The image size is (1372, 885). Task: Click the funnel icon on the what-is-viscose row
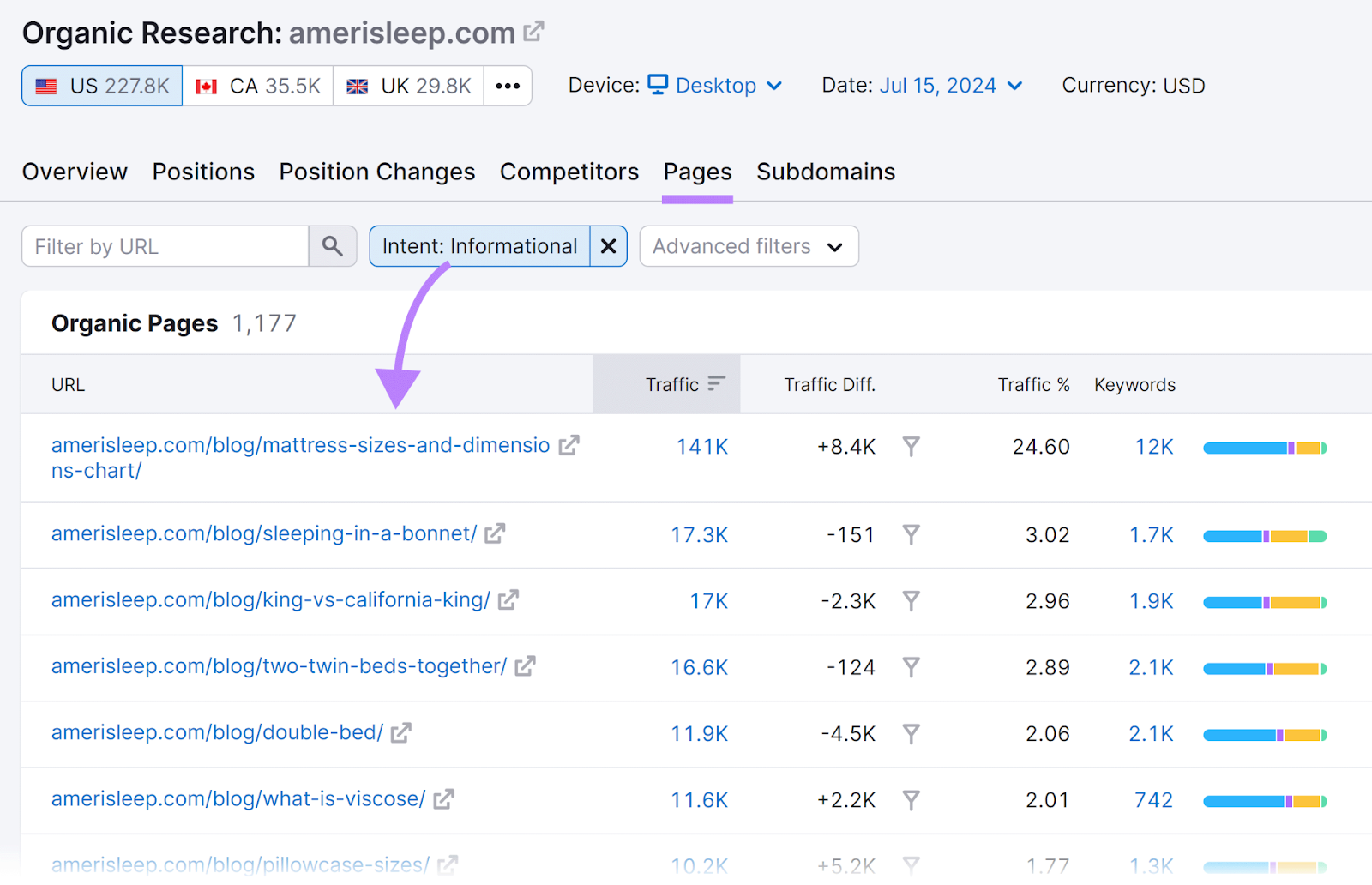point(911,799)
